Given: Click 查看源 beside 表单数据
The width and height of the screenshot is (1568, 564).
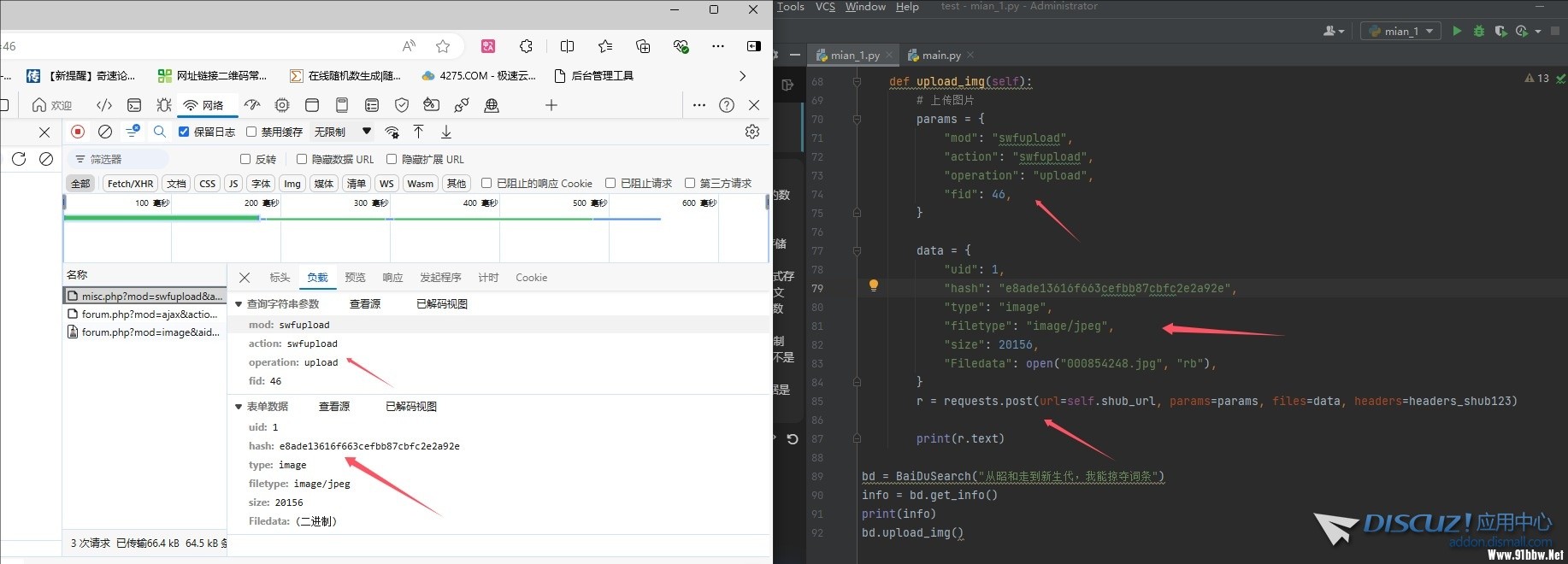Looking at the screenshot, I should tap(334, 407).
